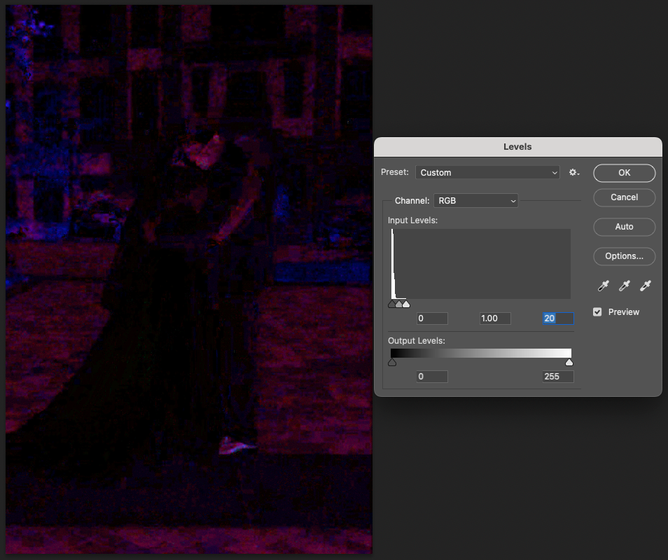Select the gray point eyedropper
This screenshot has width=668, height=560.
click(624, 286)
